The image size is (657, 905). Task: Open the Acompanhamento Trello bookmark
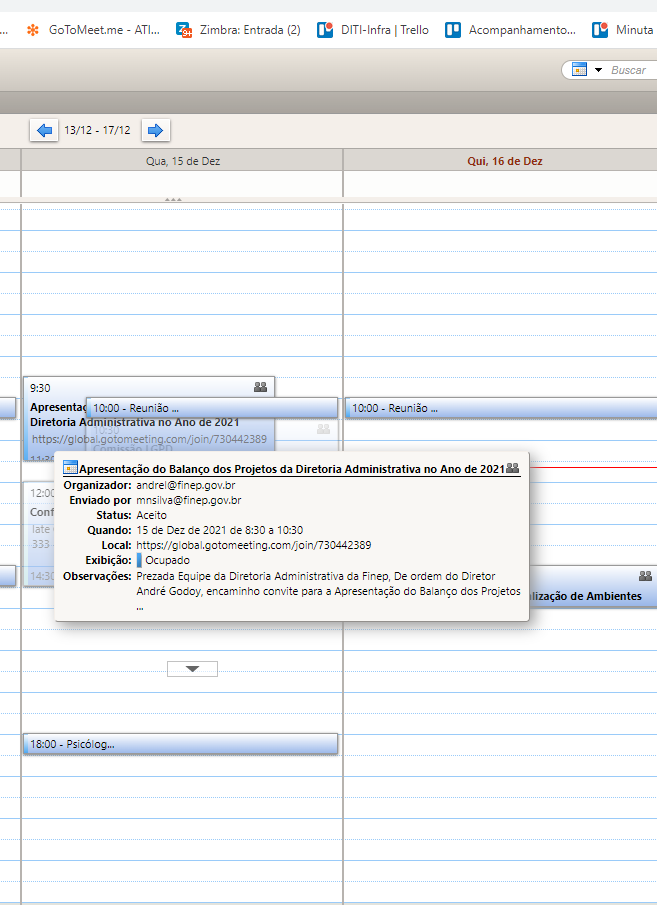(x=511, y=30)
